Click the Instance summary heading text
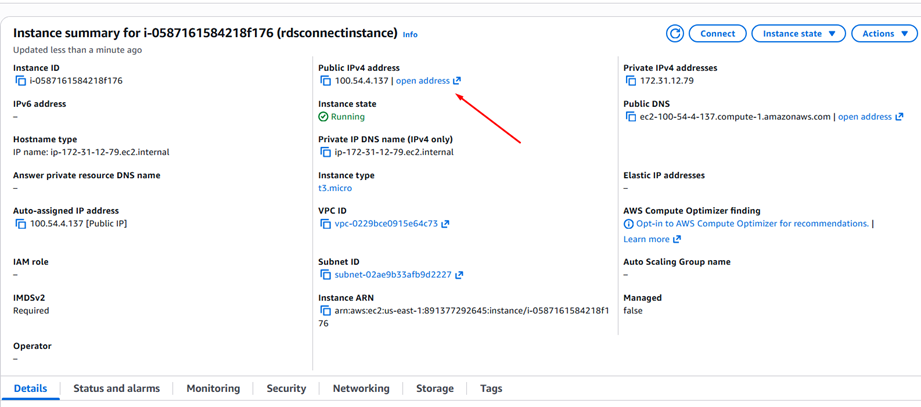Screen dimensions: 921x407 click(x=205, y=33)
